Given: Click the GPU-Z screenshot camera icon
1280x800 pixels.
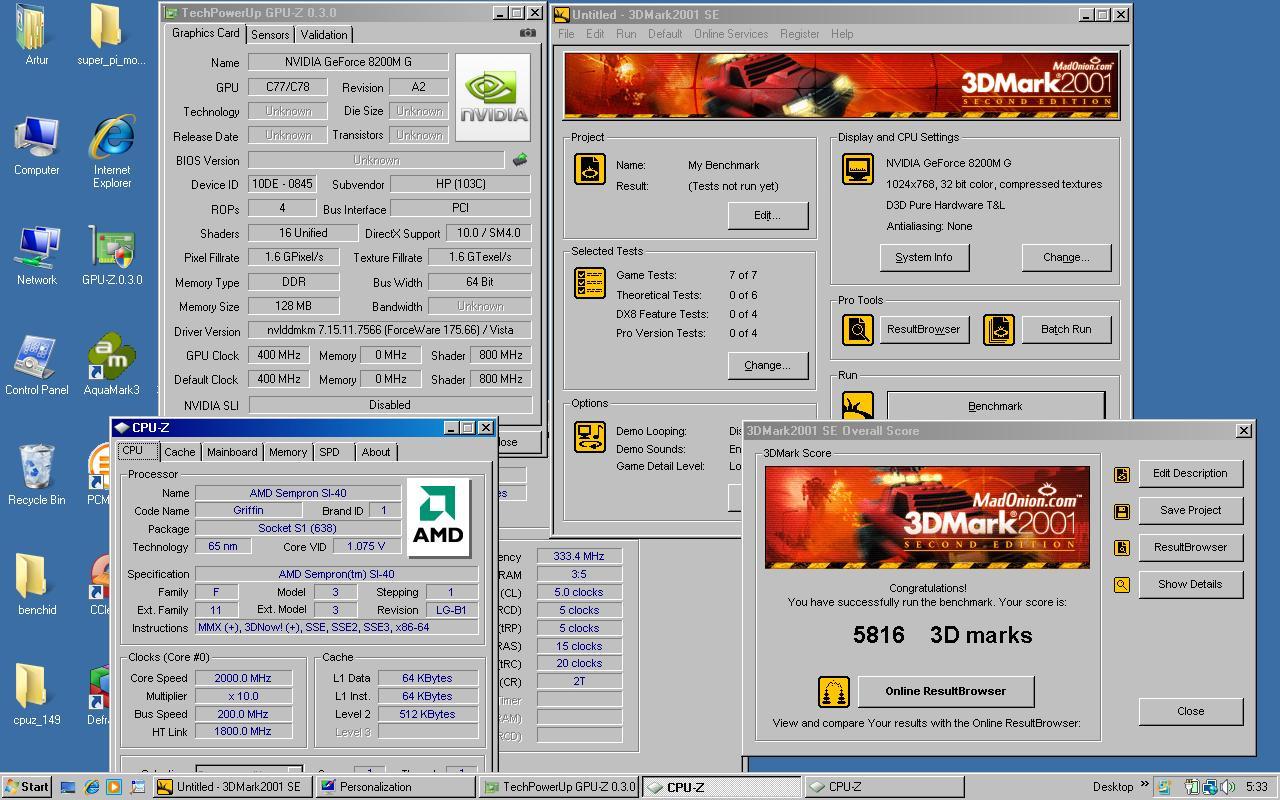Looking at the screenshot, I should [527, 33].
